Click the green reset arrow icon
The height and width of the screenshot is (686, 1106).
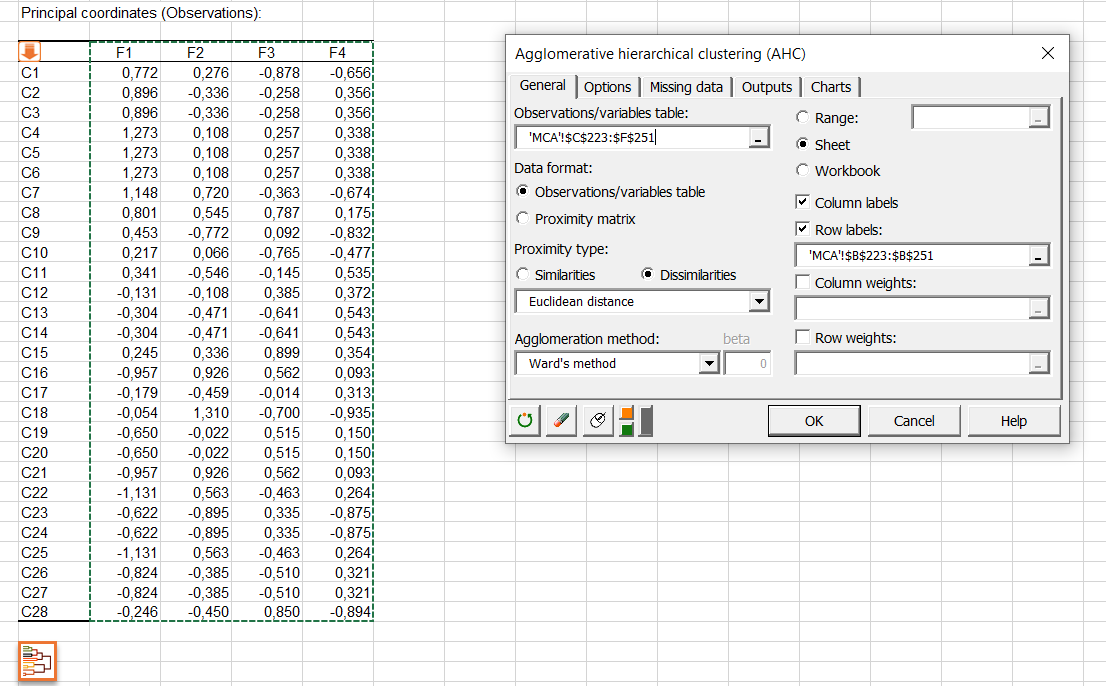(526, 421)
